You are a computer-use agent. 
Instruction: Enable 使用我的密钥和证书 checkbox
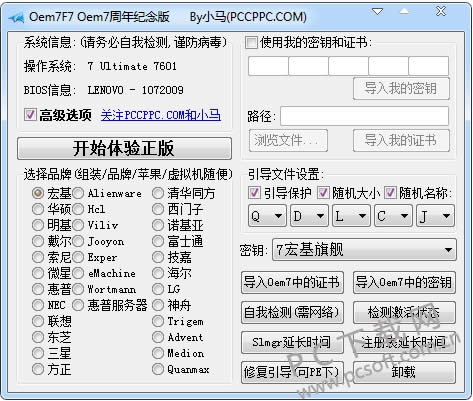point(251,43)
